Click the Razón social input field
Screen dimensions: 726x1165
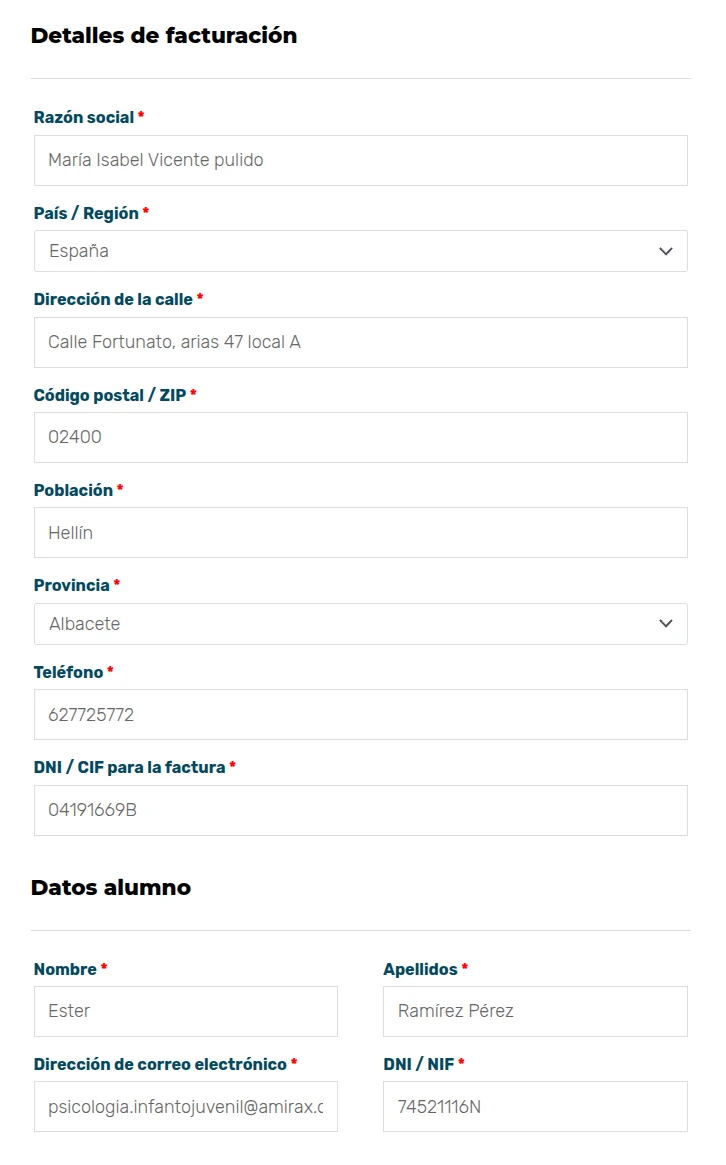click(360, 160)
